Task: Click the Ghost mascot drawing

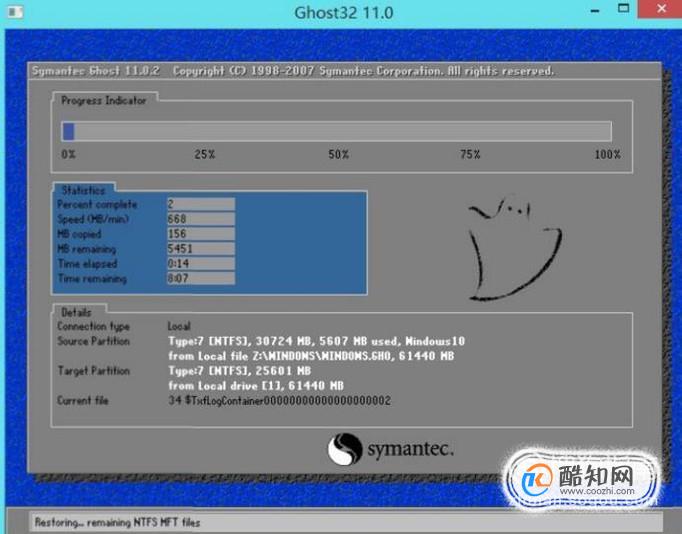Action: coord(515,248)
